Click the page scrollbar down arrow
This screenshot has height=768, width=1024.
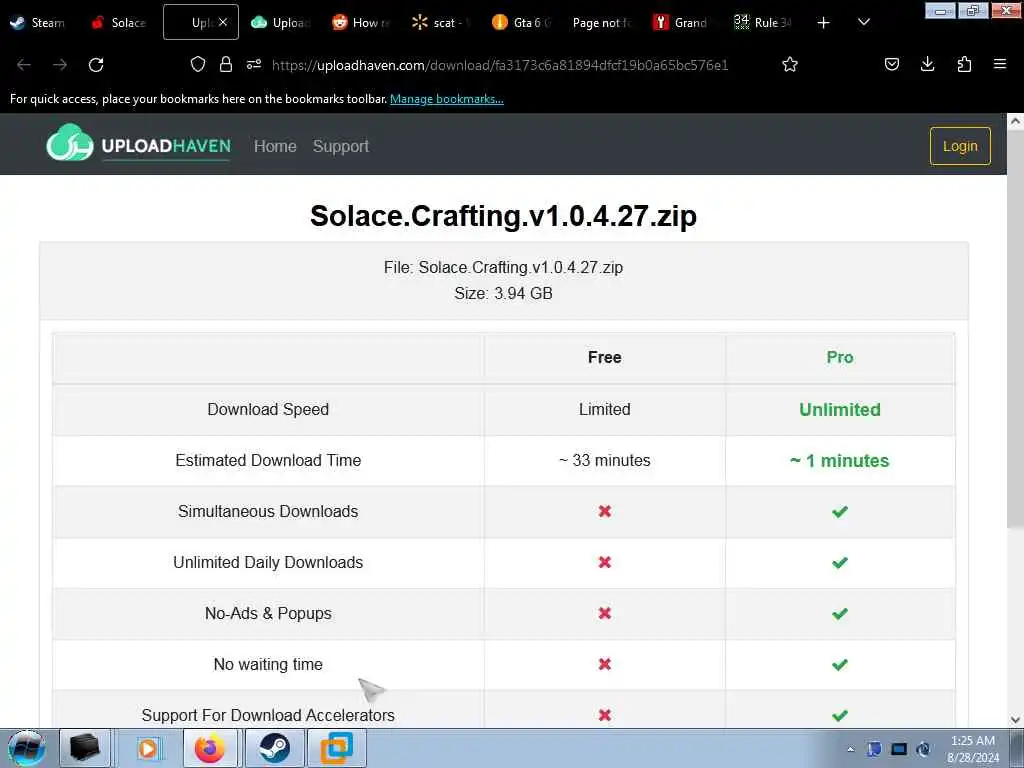pyautogui.click(x=1015, y=720)
